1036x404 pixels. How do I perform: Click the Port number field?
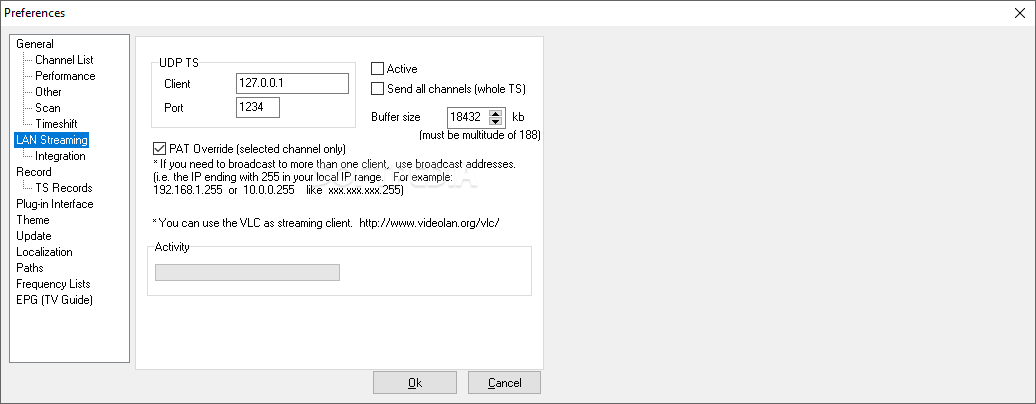click(258, 107)
